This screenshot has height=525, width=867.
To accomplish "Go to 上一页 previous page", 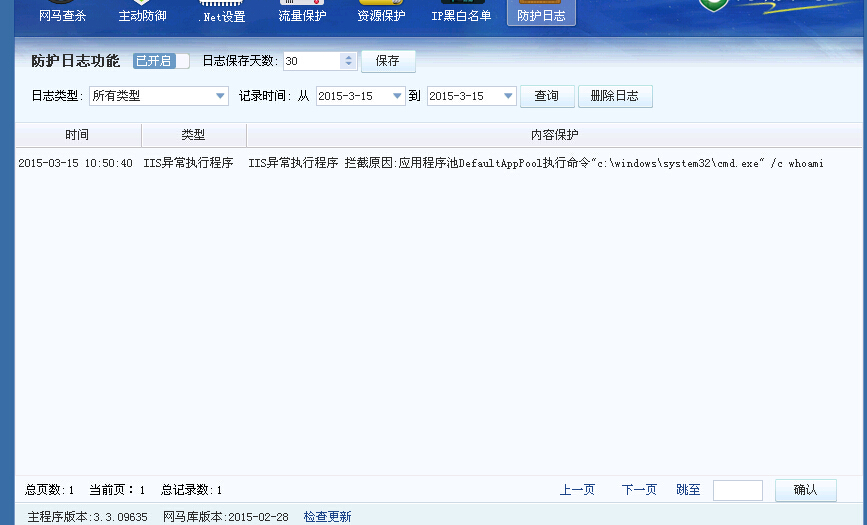I will click(x=577, y=490).
